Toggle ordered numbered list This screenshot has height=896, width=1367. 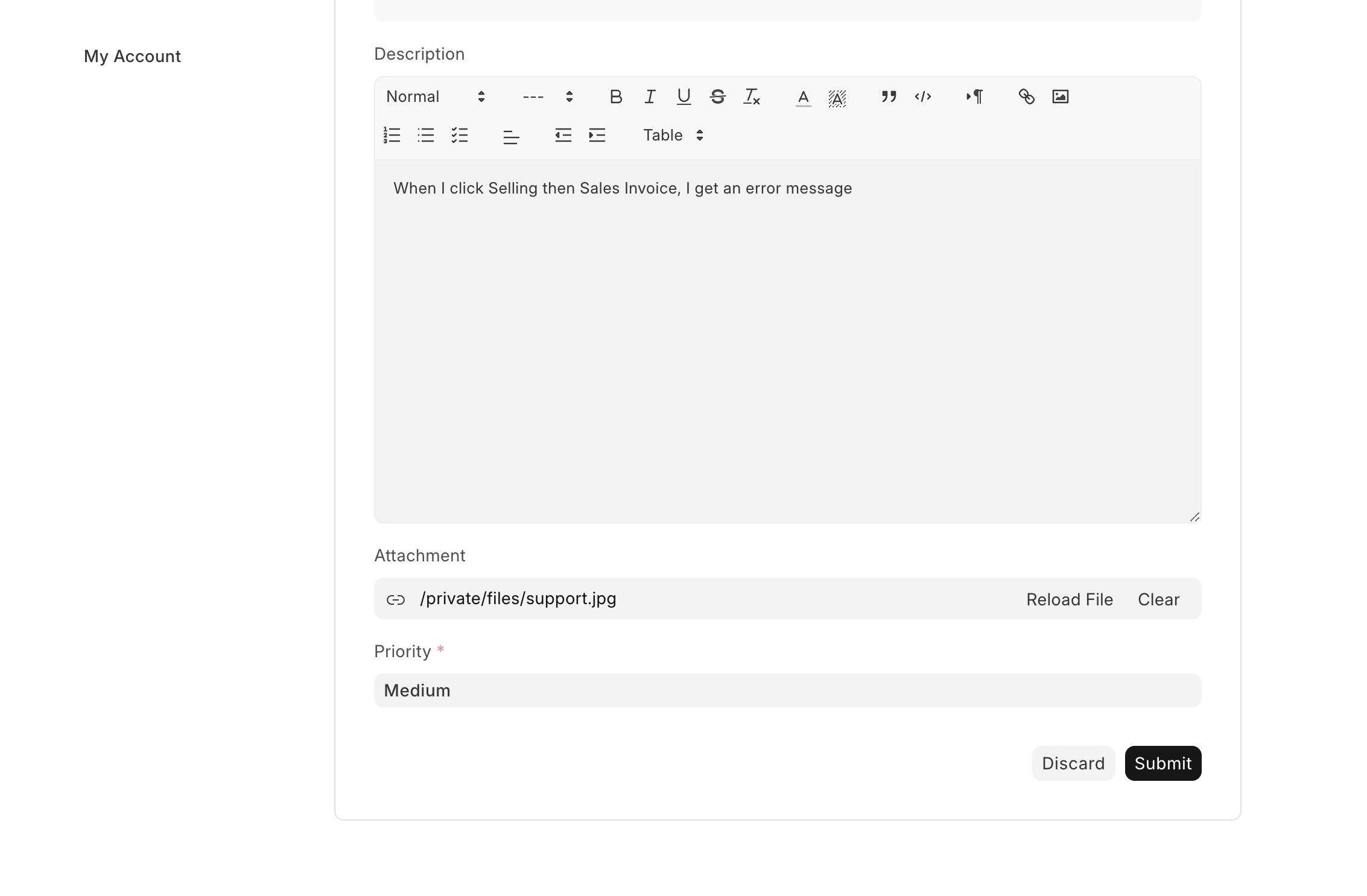point(392,135)
